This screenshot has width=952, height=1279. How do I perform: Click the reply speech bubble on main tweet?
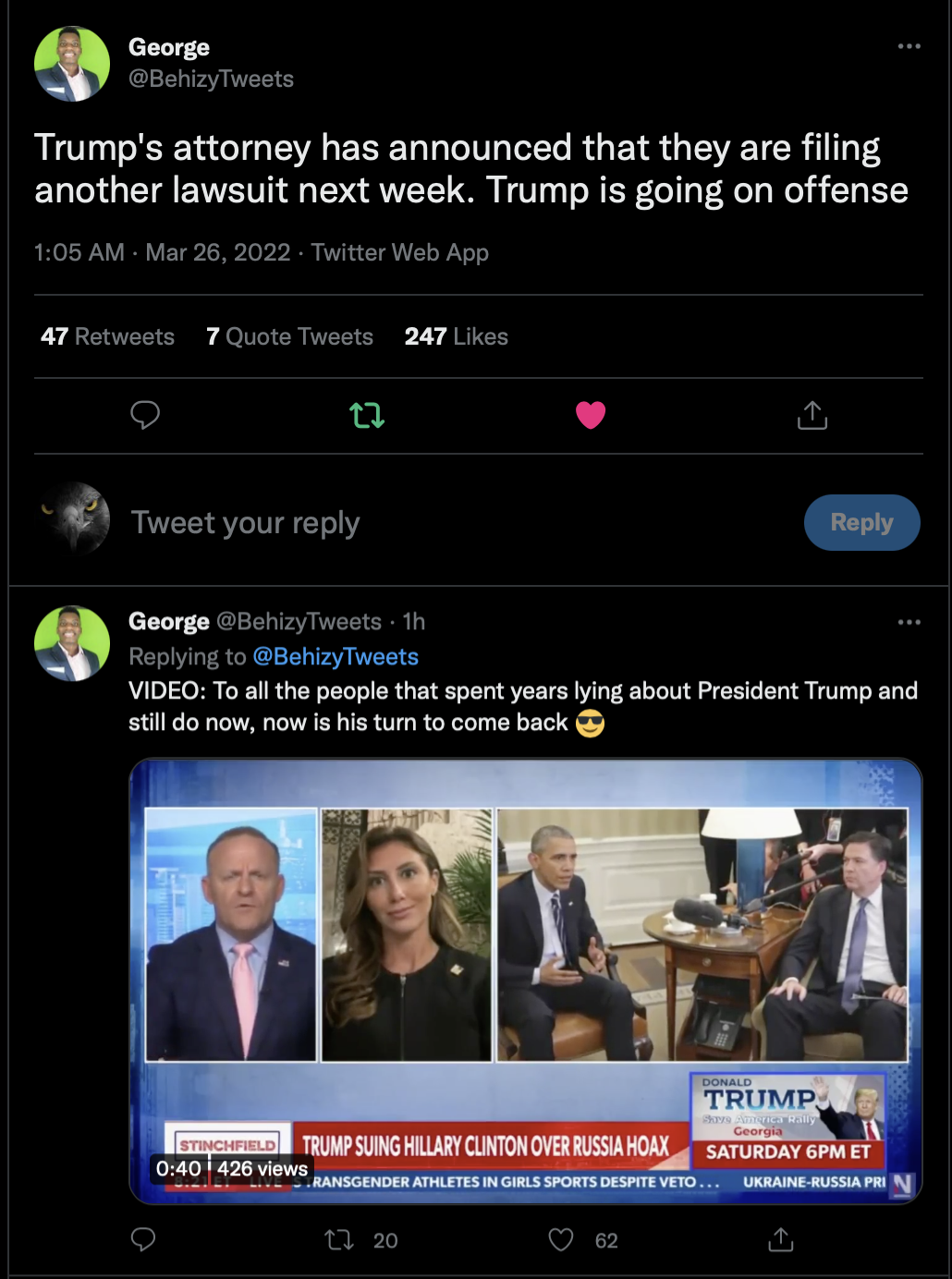[x=145, y=415]
